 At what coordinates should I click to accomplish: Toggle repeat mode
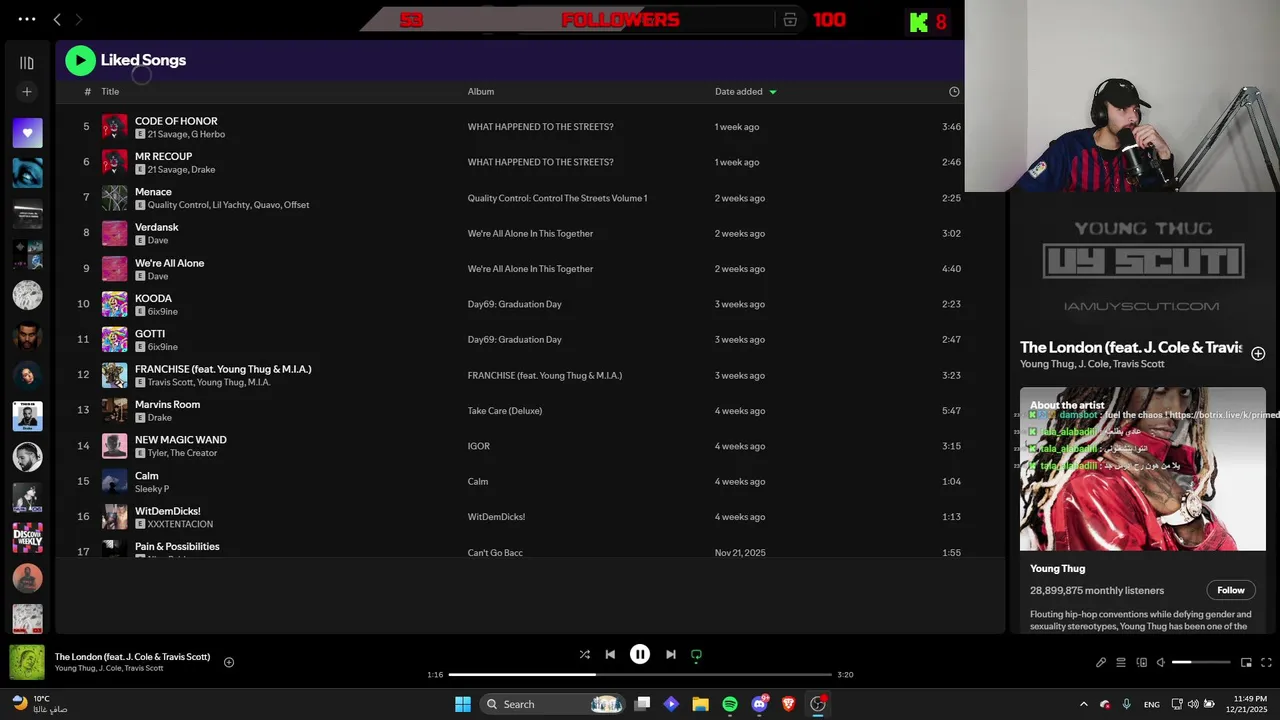696,655
